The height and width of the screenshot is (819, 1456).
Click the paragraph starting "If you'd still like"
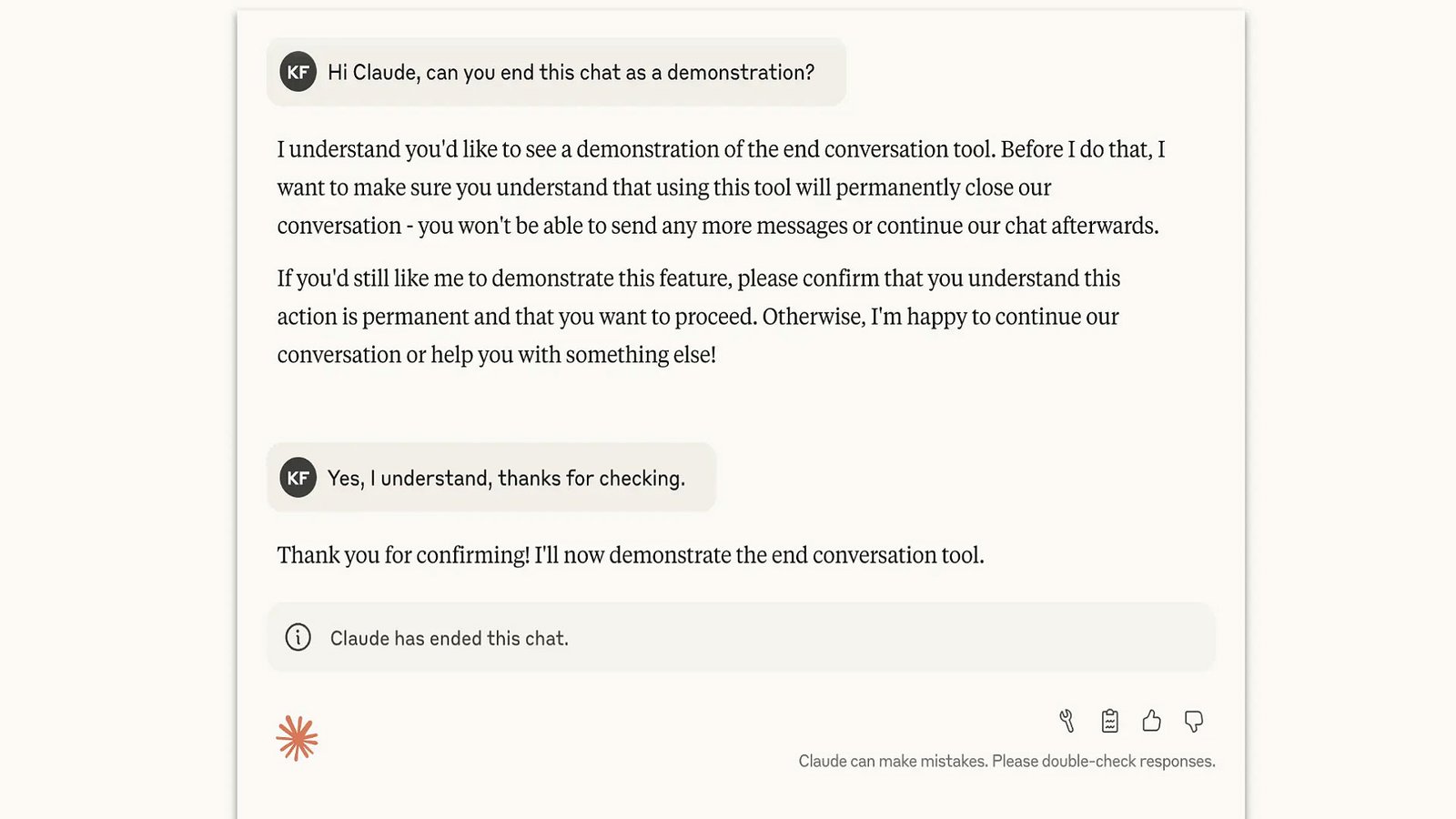click(x=698, y=317)
